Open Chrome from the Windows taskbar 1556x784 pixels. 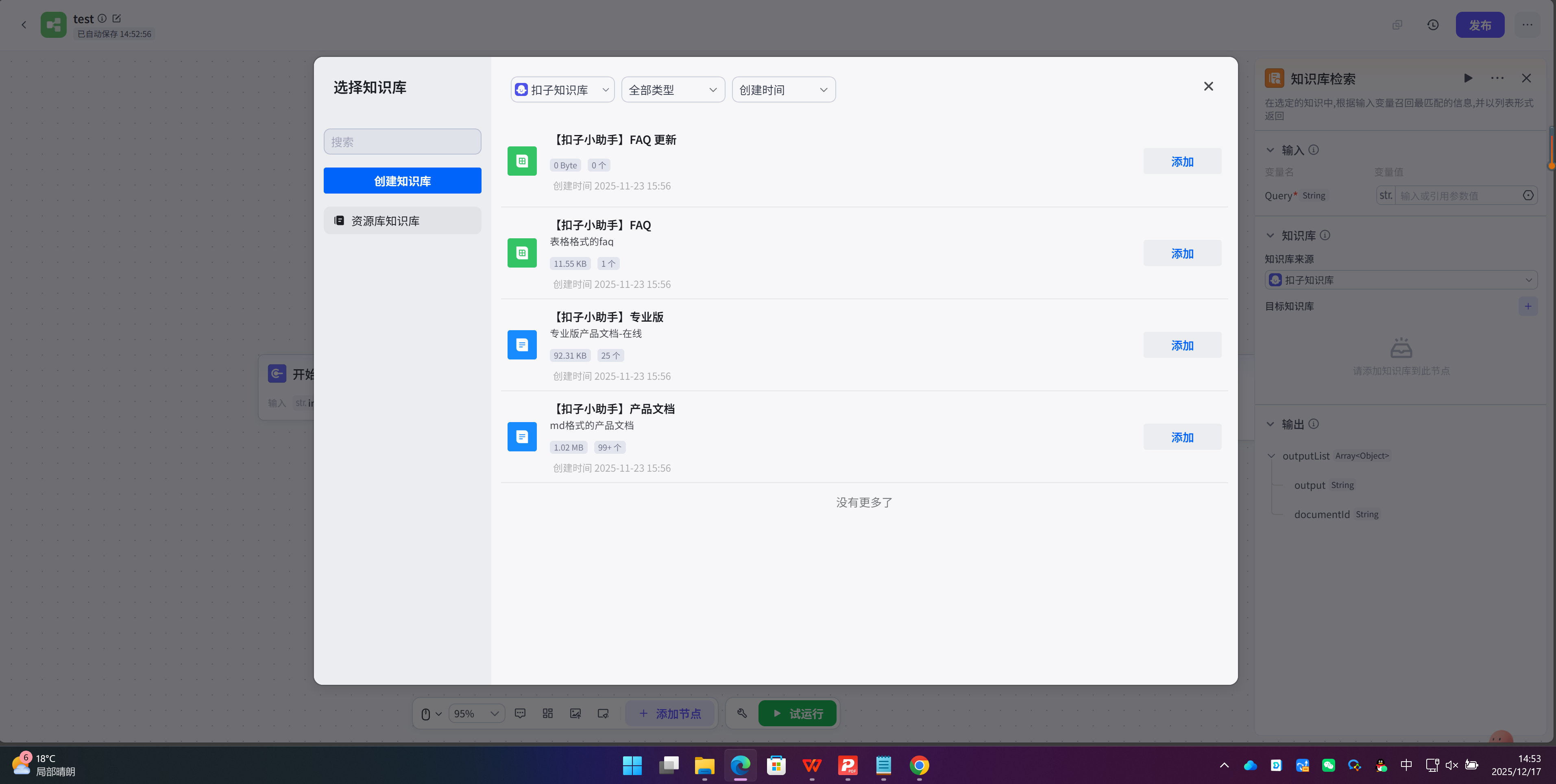pos(919,765)
